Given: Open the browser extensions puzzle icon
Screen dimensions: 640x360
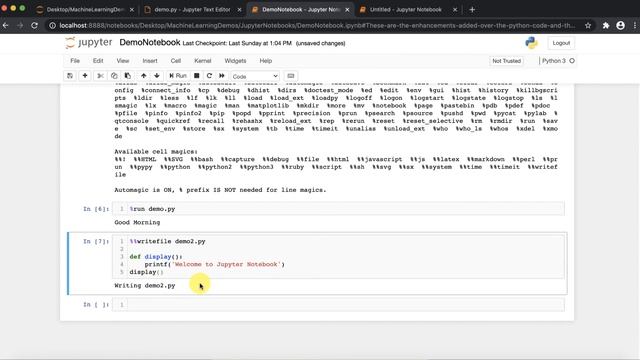Looking at the screenshot, I should (x=606, y=25).
